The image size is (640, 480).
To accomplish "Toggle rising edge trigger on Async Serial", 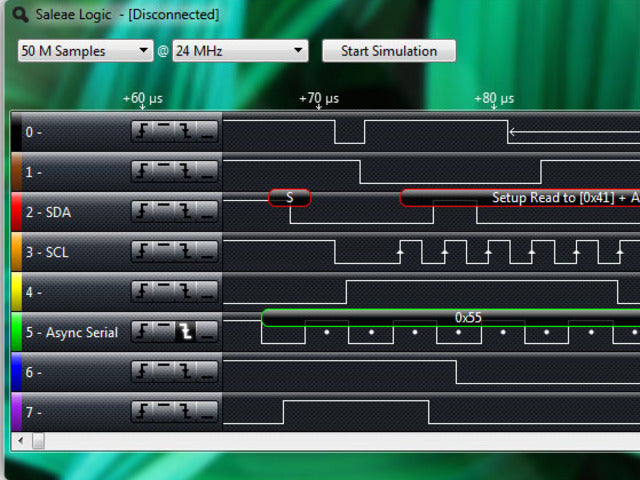I will (144, 332).
